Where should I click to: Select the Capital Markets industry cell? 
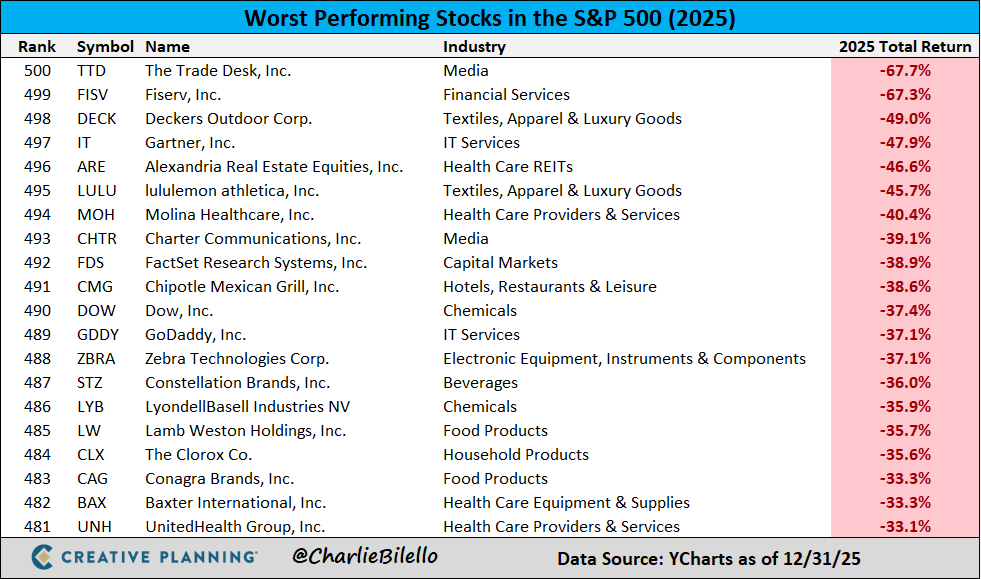coord(500,263)
